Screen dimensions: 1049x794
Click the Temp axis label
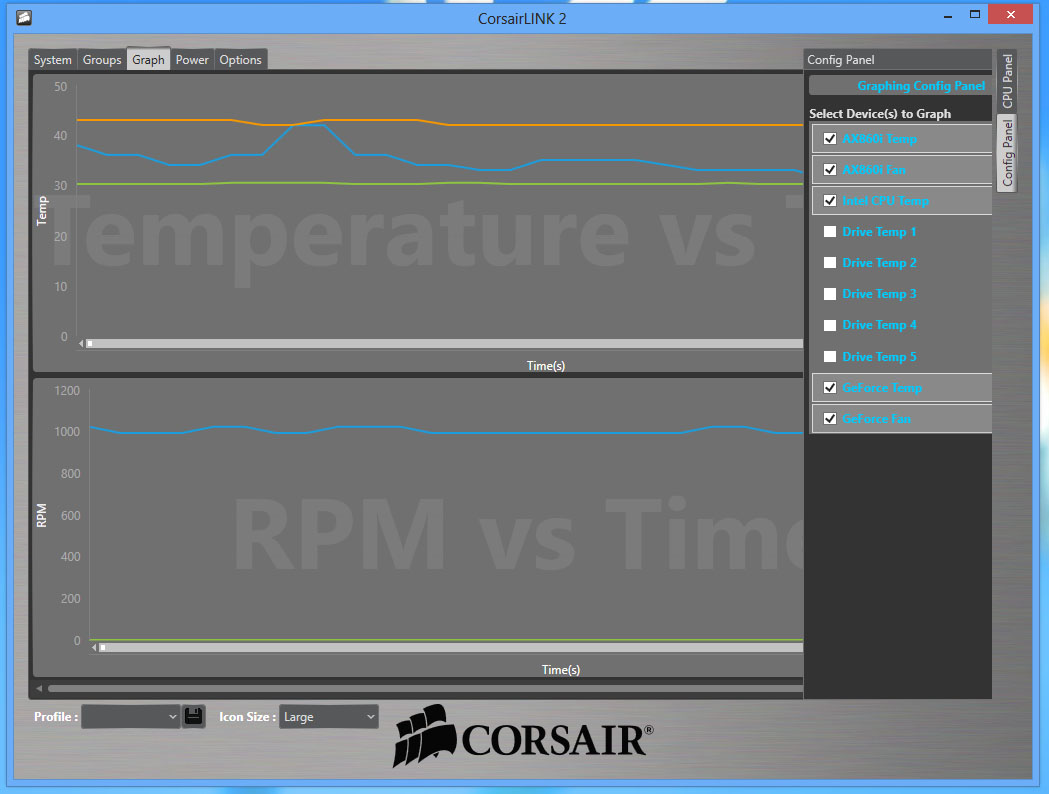[x=42, y=211]
